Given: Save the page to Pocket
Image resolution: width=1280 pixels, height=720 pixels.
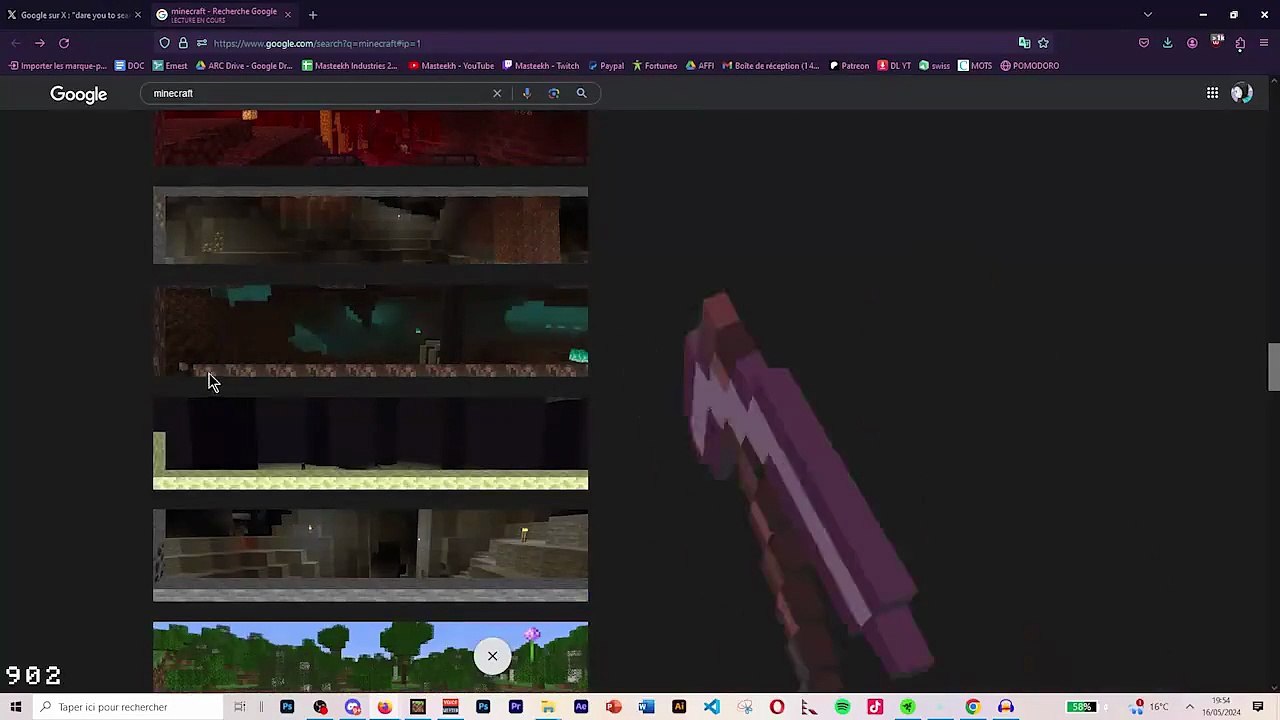Looking at the screenshot, I should pyautogui.click(x=1144, y=43).
